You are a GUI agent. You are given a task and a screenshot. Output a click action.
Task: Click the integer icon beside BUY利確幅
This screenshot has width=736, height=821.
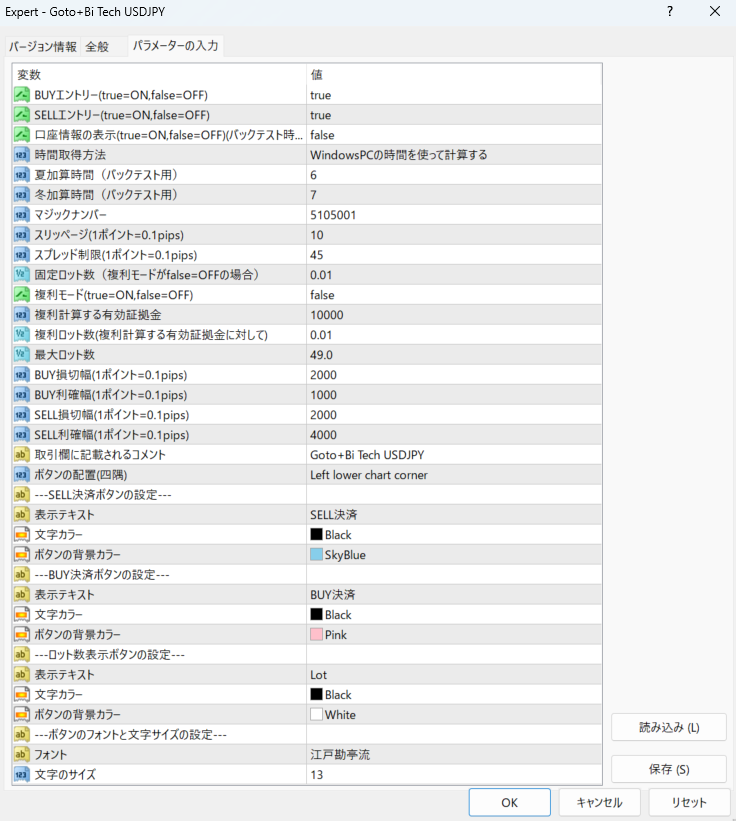(x=21, y=394)
